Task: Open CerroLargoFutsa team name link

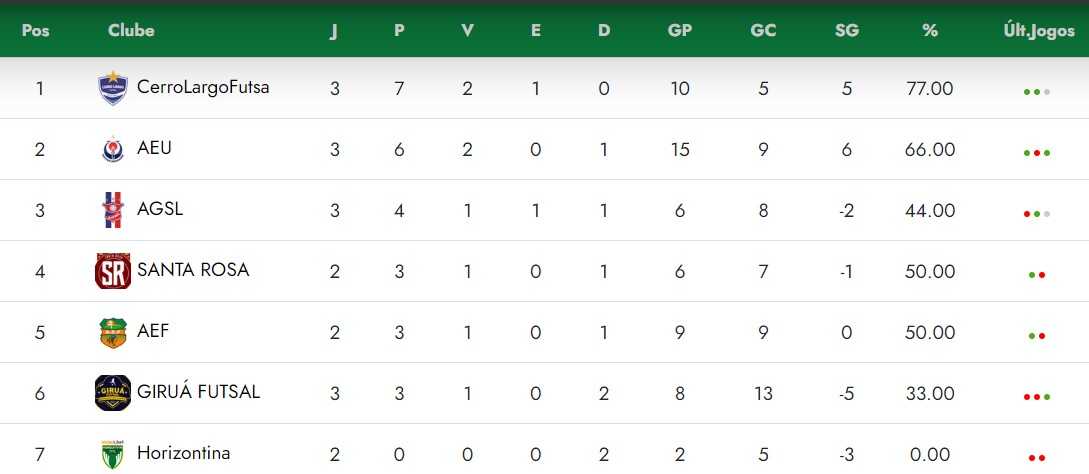Action: tap(203, 87)
